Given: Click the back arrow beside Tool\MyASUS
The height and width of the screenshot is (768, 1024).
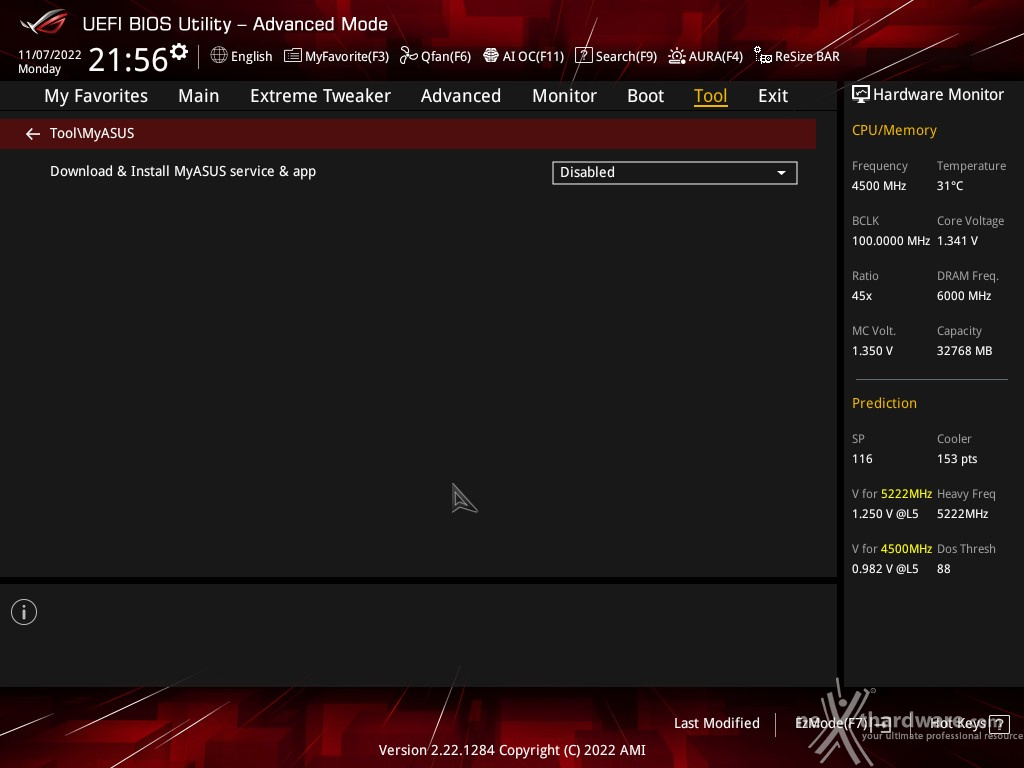Looking at the screenshot, I should 33,134.
